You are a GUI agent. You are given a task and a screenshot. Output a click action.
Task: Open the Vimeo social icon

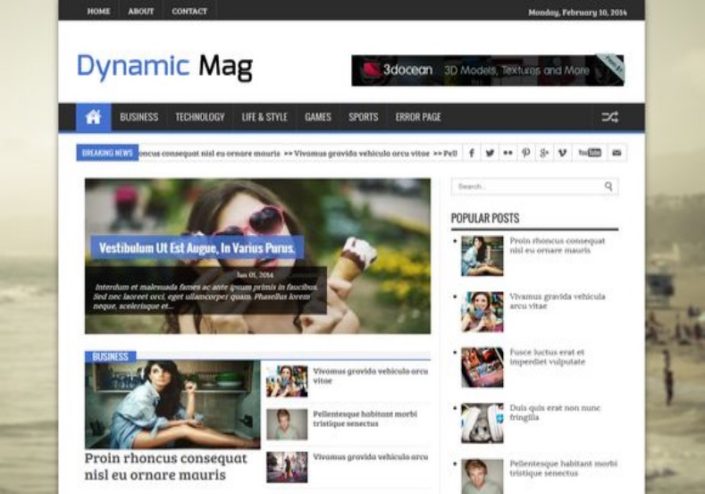point(562,153)
